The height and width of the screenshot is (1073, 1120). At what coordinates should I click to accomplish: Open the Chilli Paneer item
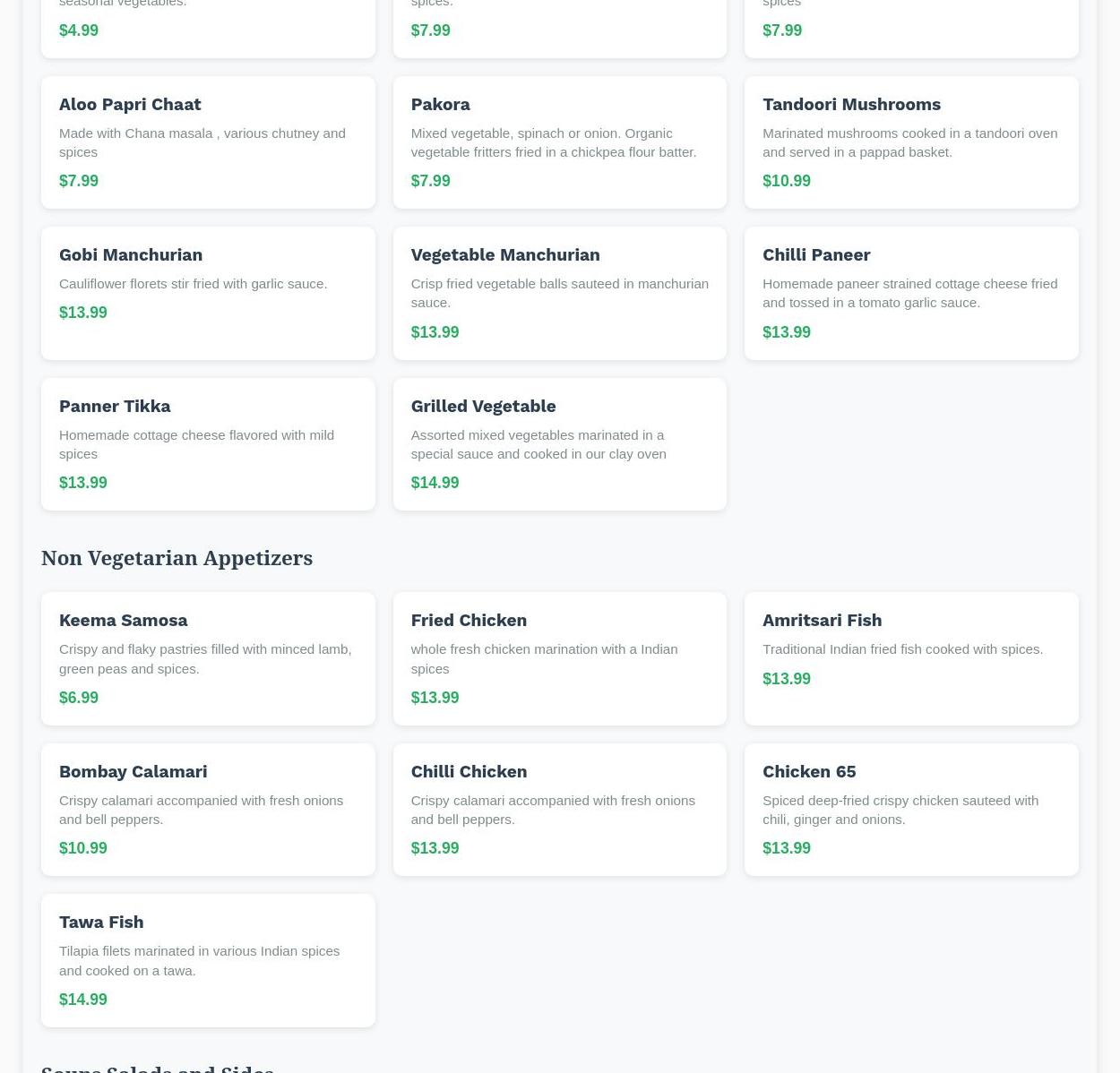coord(815,254)
